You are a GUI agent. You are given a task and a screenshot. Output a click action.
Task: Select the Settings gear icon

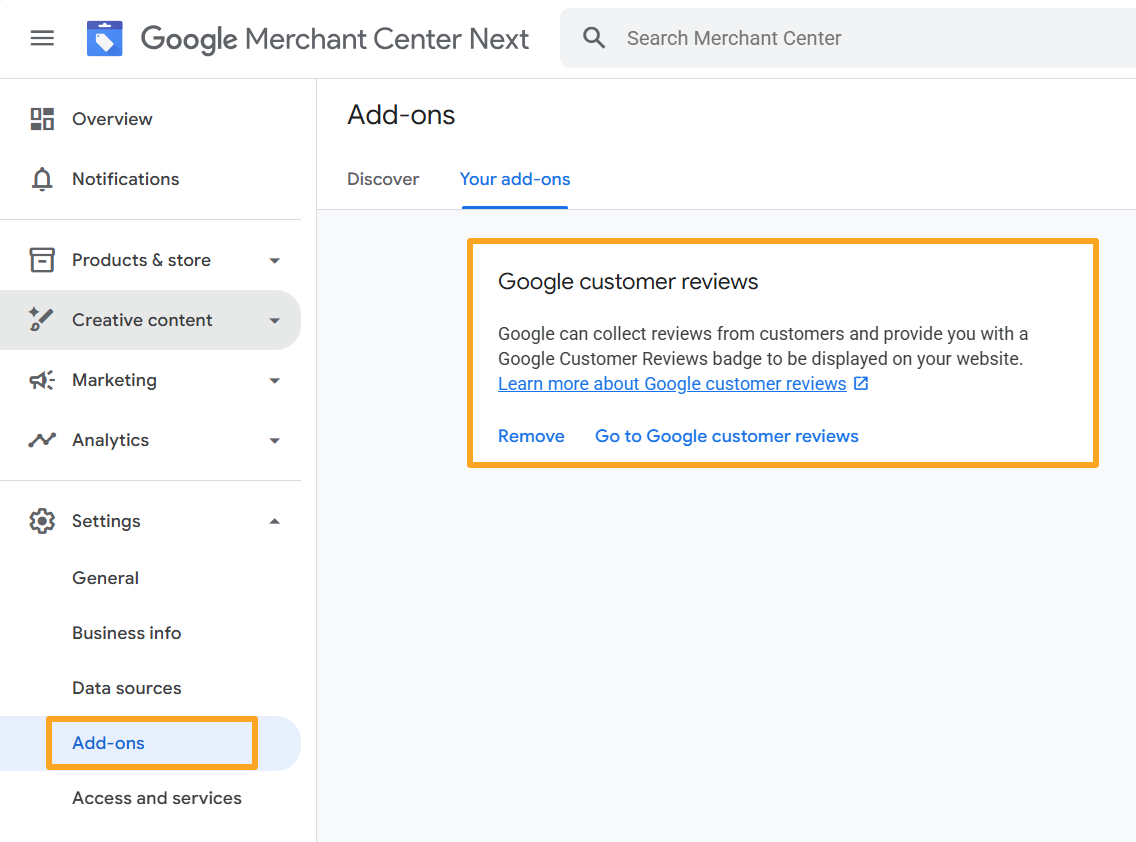[x=41, y=521]
